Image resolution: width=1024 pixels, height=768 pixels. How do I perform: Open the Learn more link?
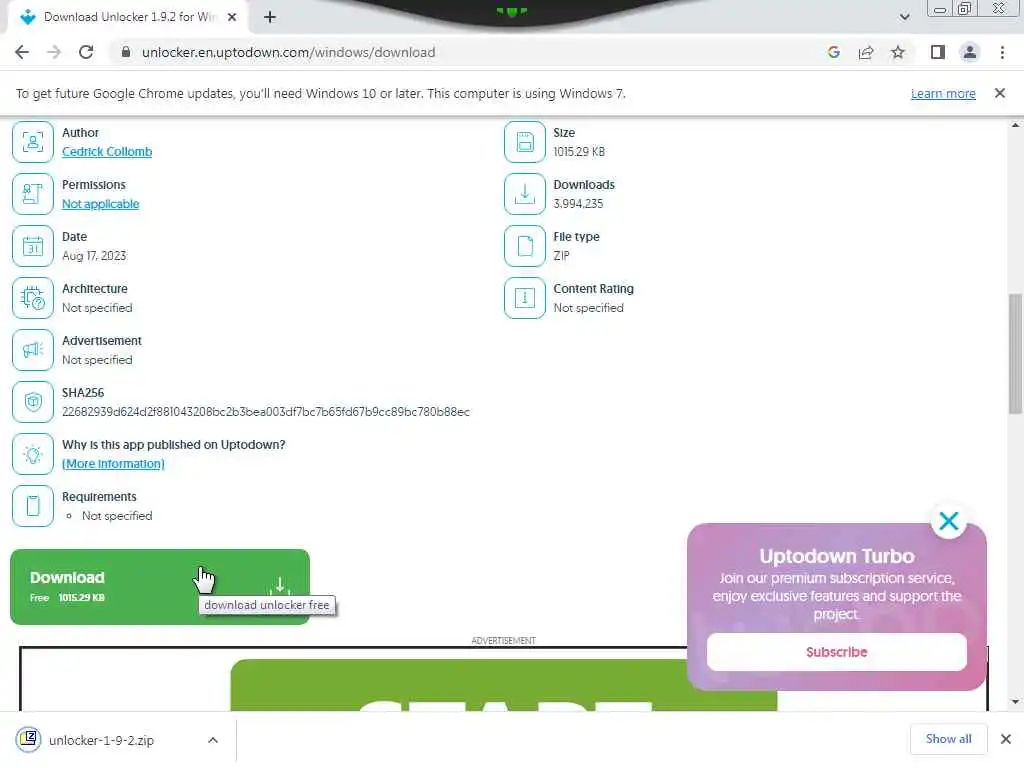(943, 93)
